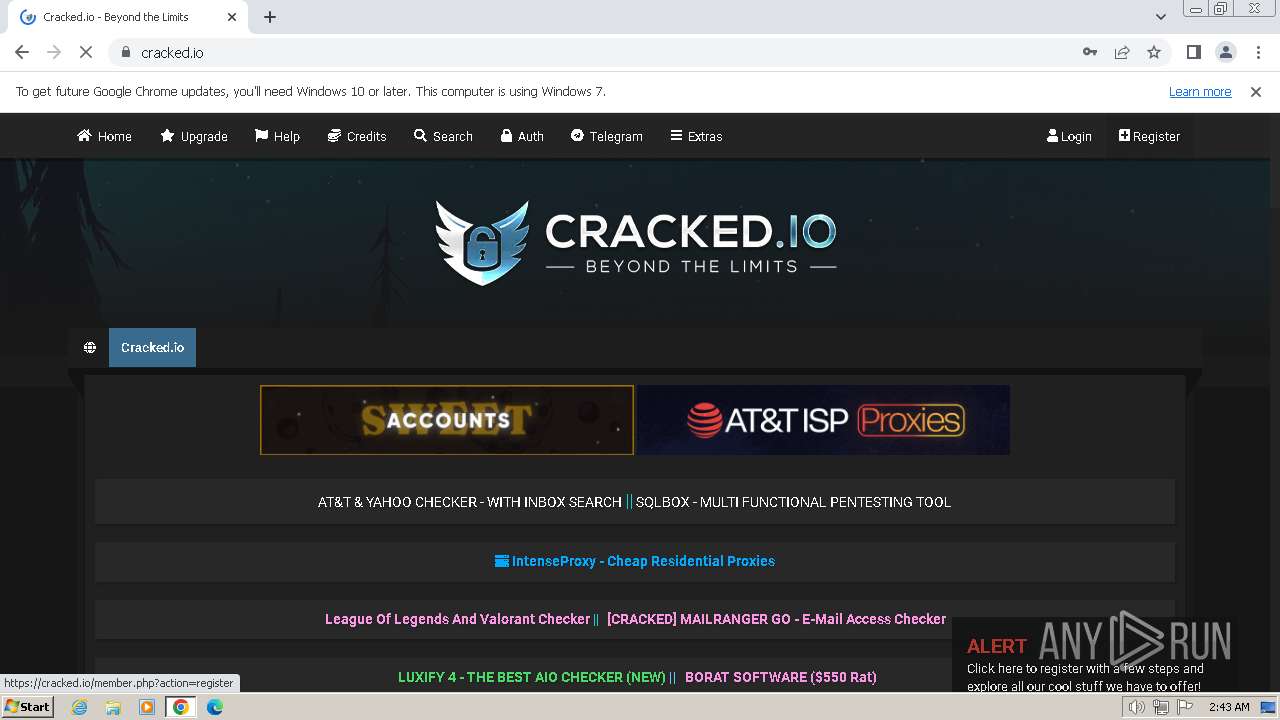1280x720 pixels.
Task: Click the Auth padlock icon
Action: 507,136
